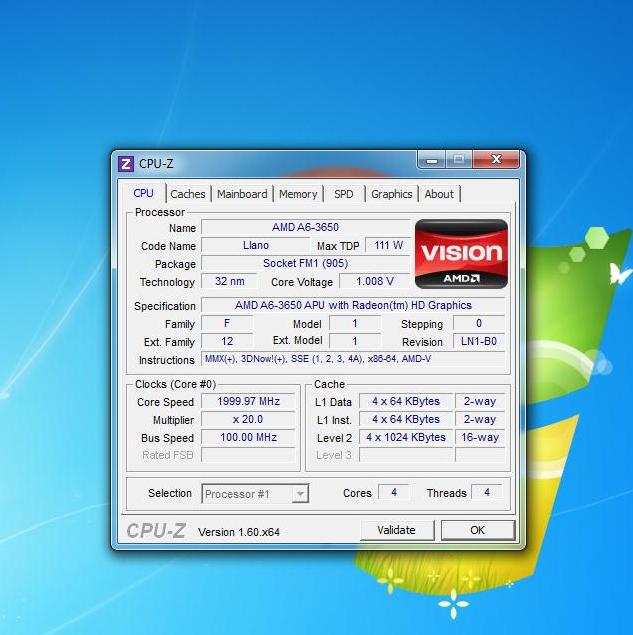
Task: Open the About tab
Action: (x=439, y=194)
